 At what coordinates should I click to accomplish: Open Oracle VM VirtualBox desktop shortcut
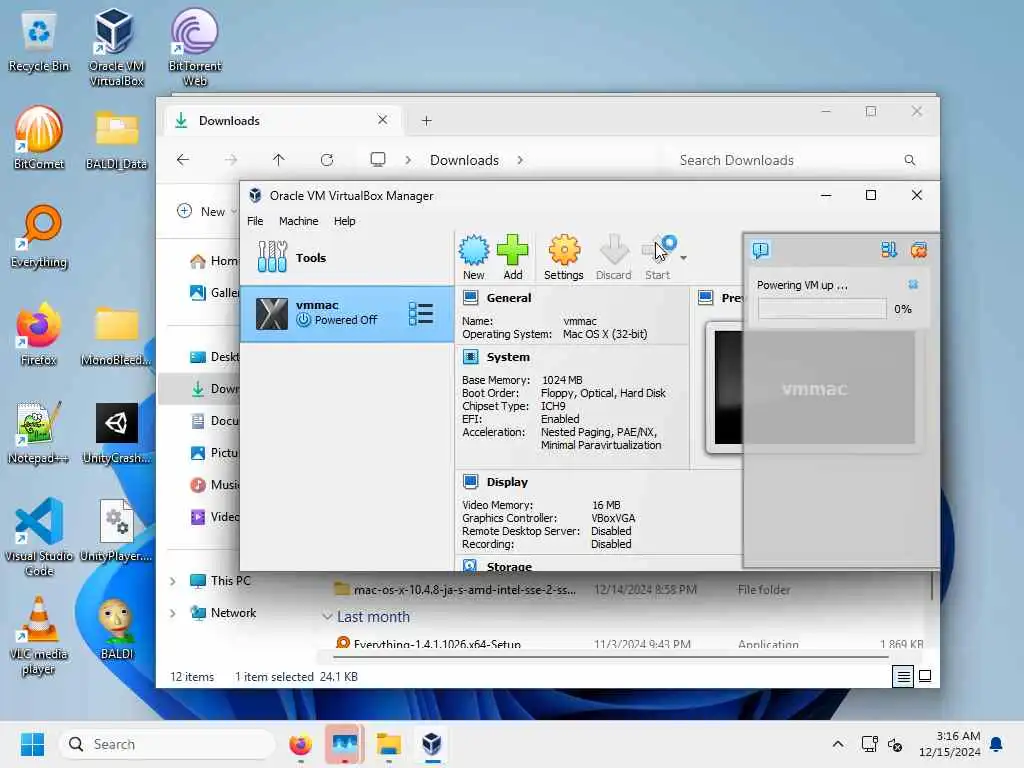coord(116,48)
